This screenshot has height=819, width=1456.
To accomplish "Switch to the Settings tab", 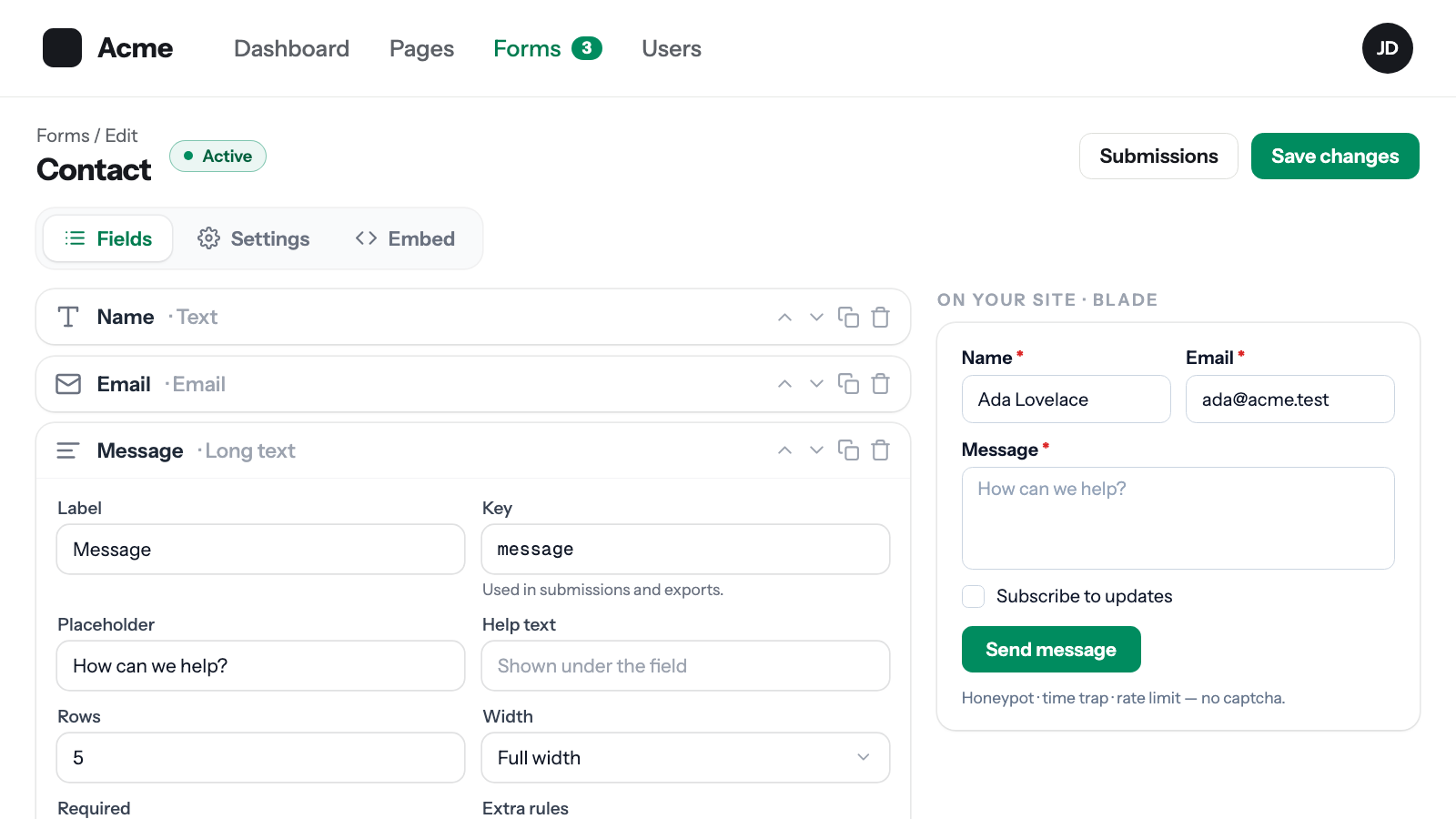I will [x=254, y=238].
